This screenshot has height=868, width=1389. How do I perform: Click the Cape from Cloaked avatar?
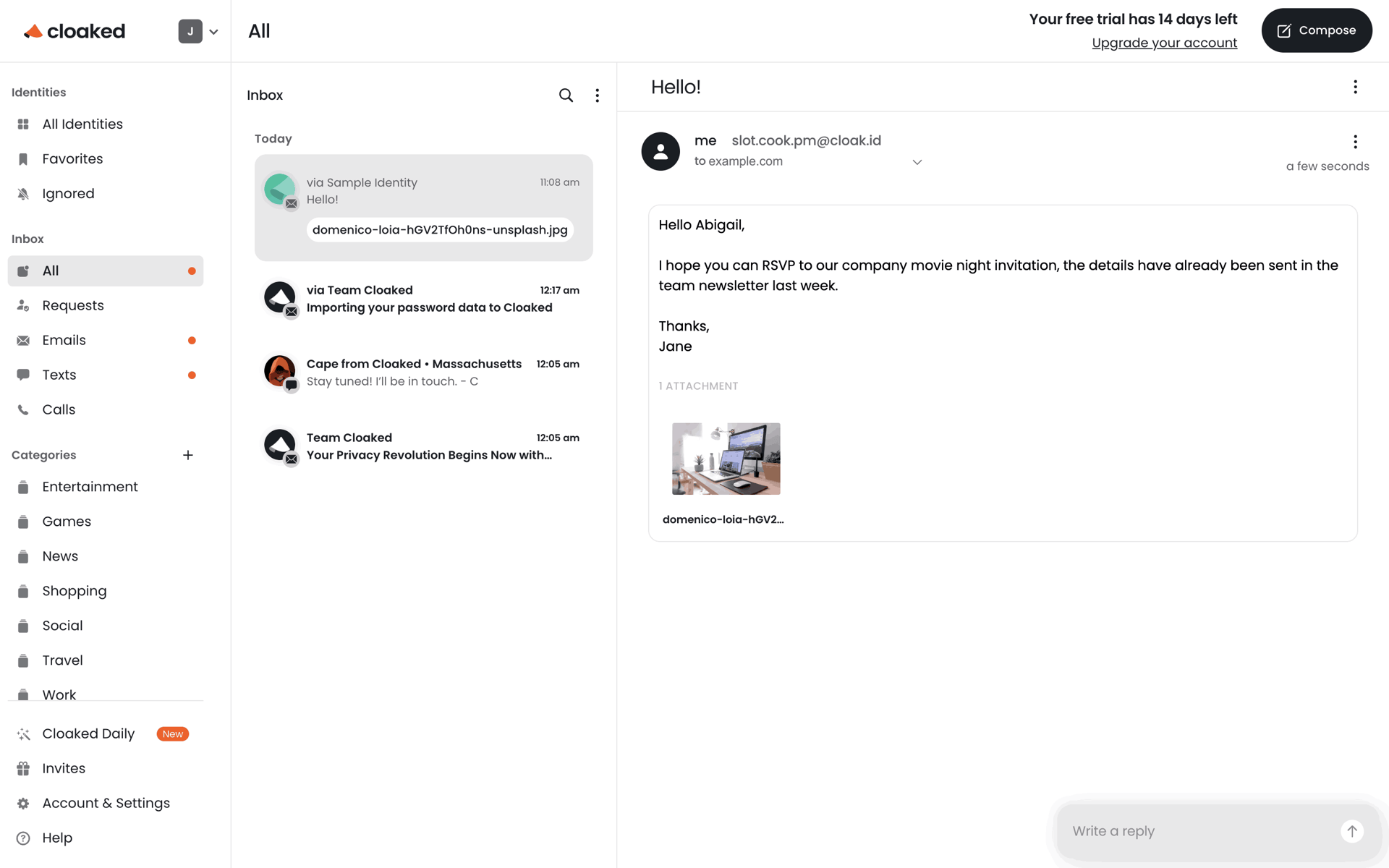(280, 371)
